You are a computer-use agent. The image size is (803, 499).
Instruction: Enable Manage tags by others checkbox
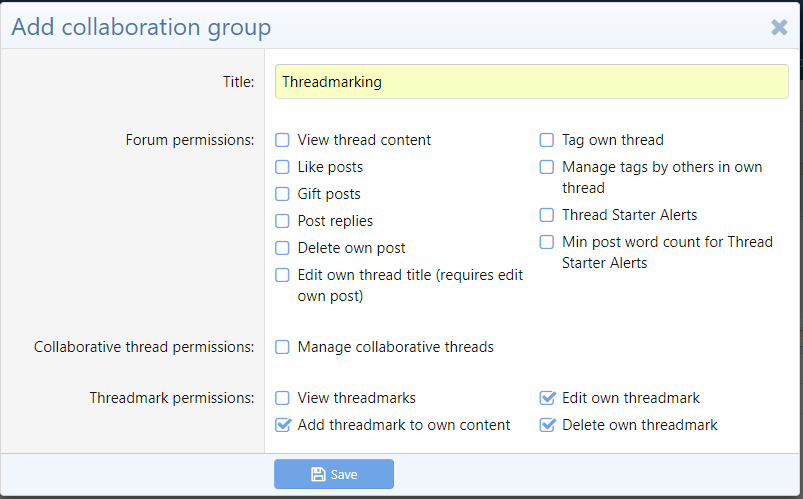tap(547, 167)
